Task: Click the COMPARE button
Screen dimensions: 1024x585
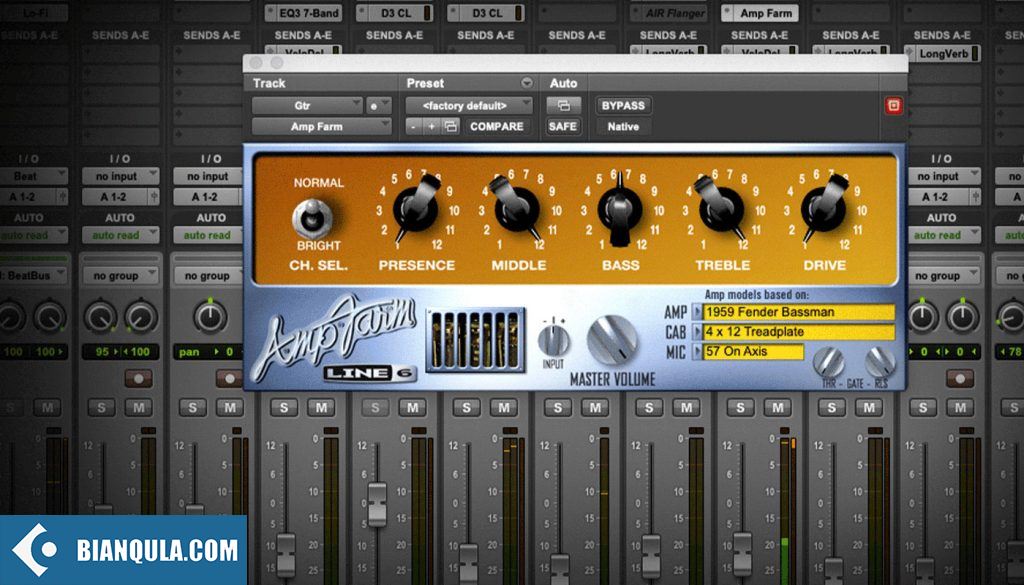Action: [x=496, y=127]
